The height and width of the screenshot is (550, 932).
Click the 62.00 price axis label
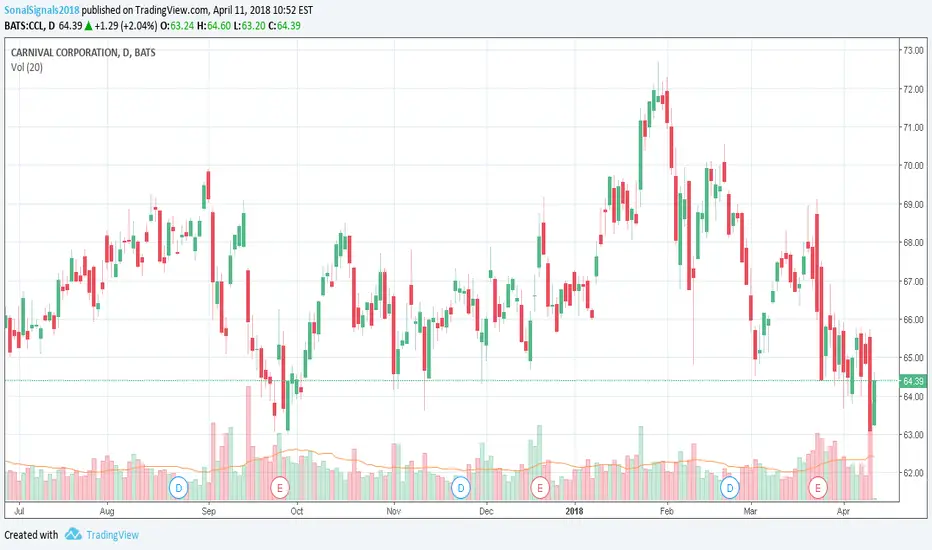pyautogui.click(x=914, y=473)
